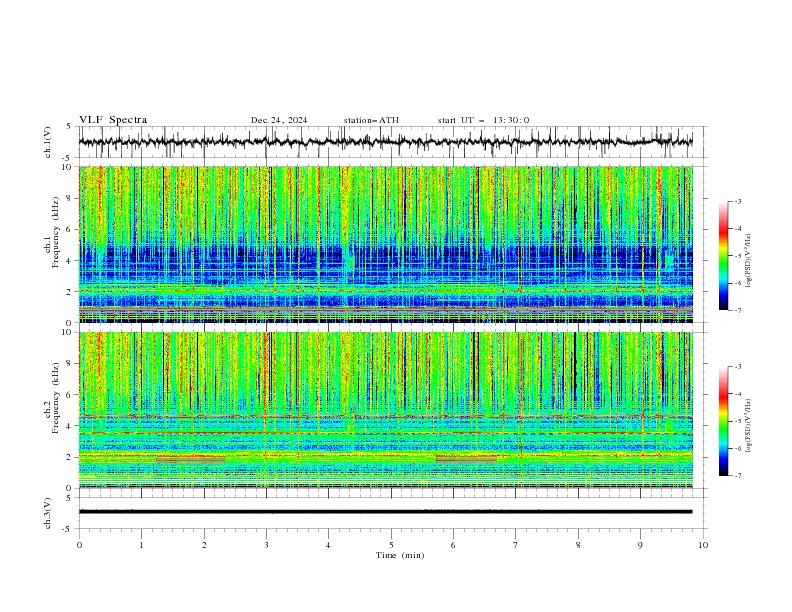Click the Time axis tick label "0"

(x=79, y=545)
